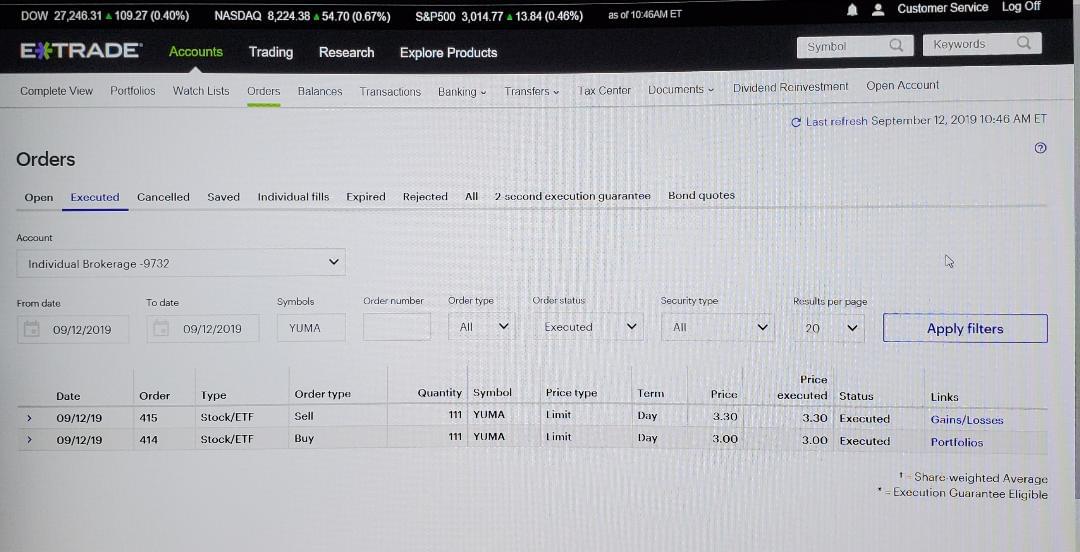
Task: Open the Order status dropdown
Action: pos(588,327)
